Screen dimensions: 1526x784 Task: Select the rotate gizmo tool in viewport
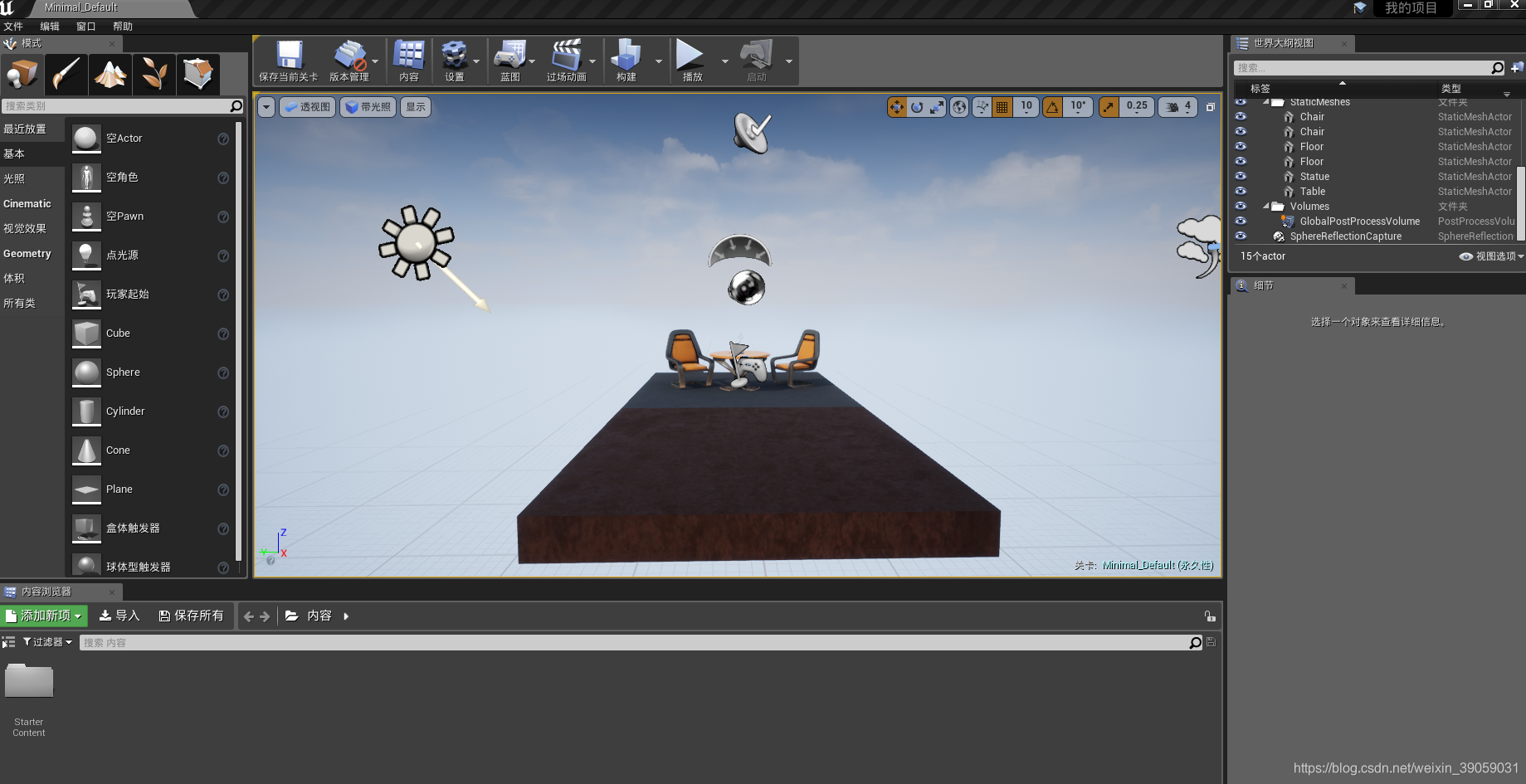(x=917, y=107)
